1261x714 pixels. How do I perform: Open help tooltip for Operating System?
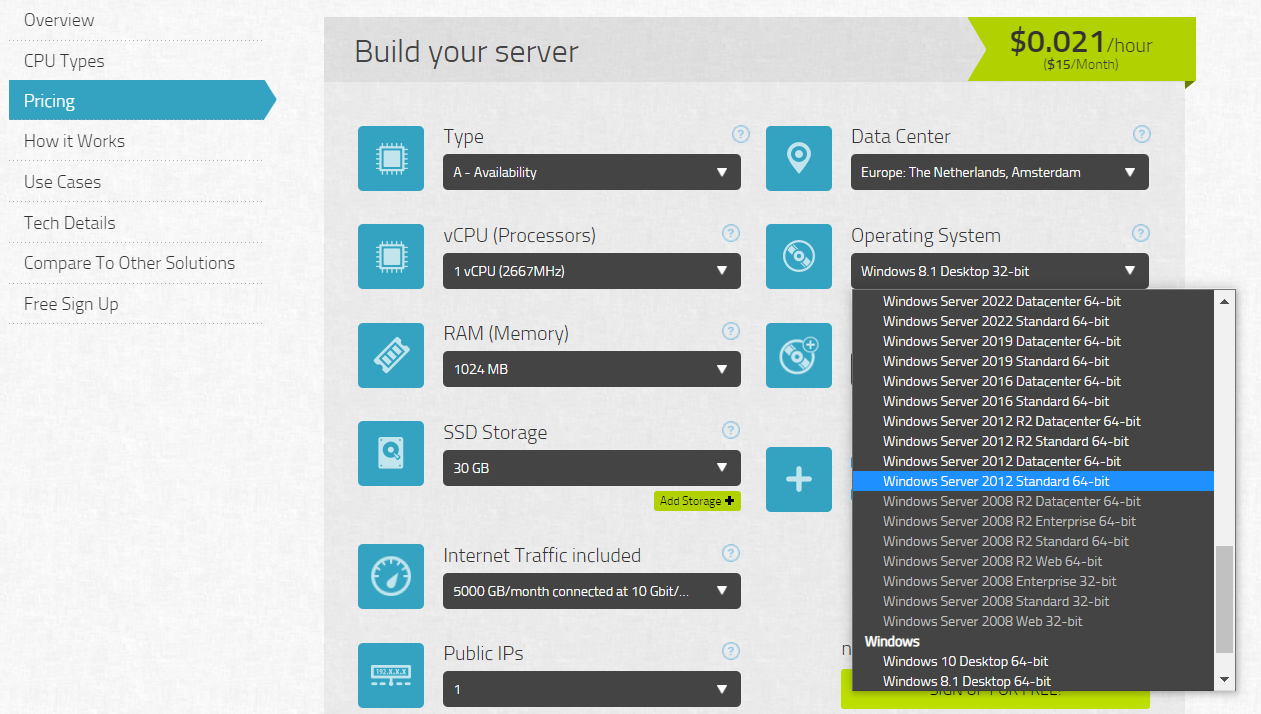(x=1141, y=233)
